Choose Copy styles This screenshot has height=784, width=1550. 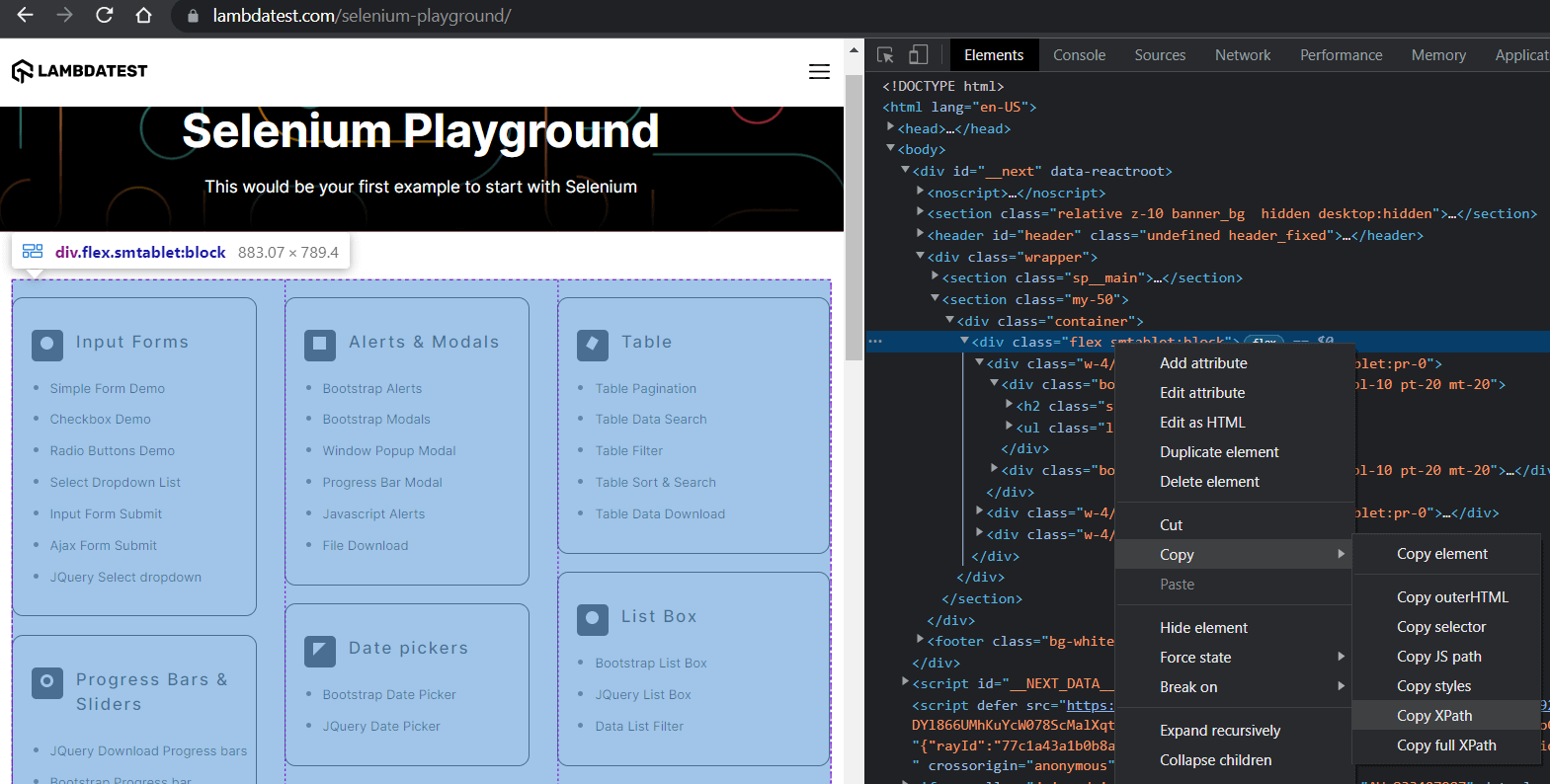tap(1445, 686)
